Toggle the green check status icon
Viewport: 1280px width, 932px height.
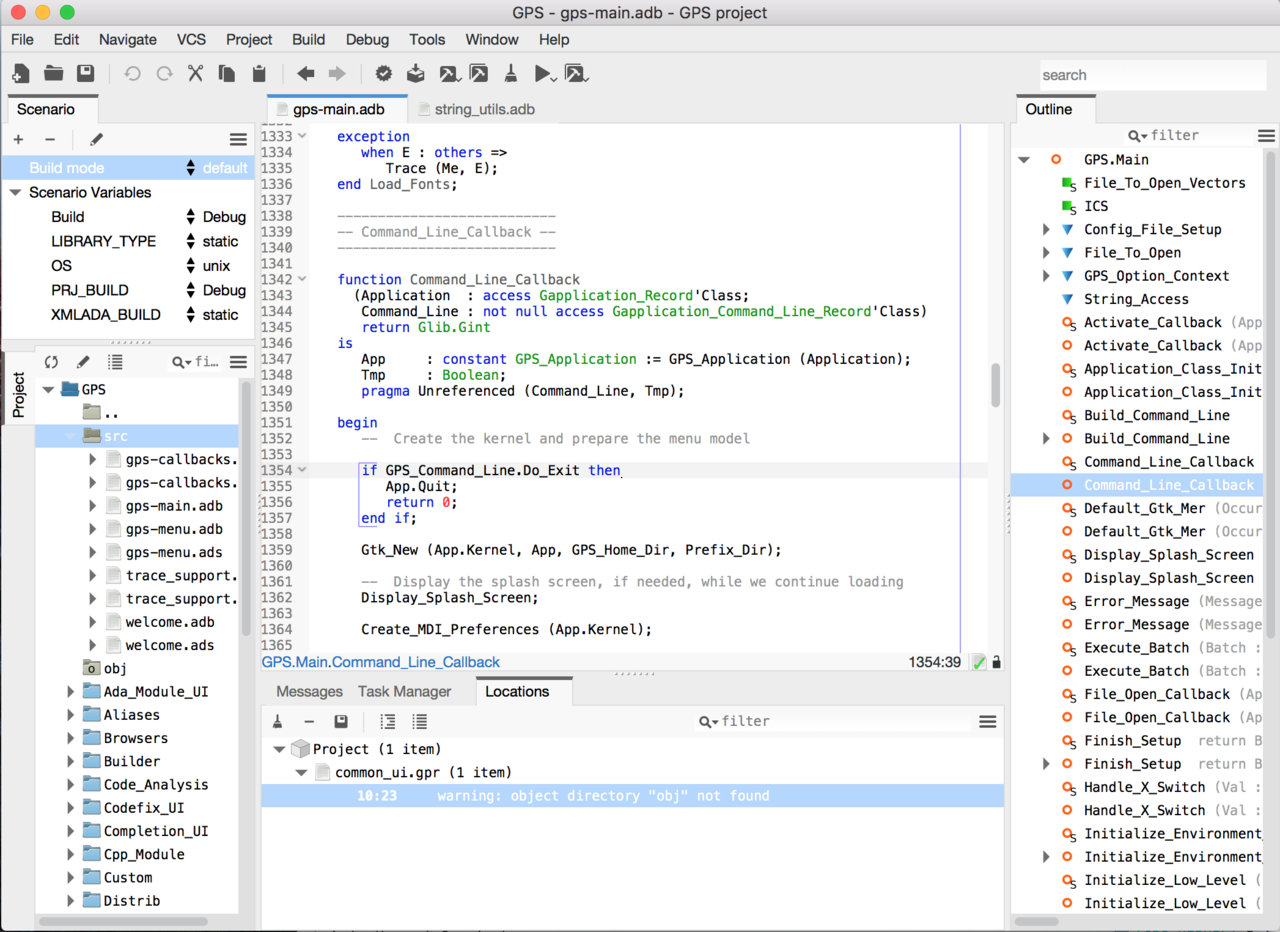point(979,662)
